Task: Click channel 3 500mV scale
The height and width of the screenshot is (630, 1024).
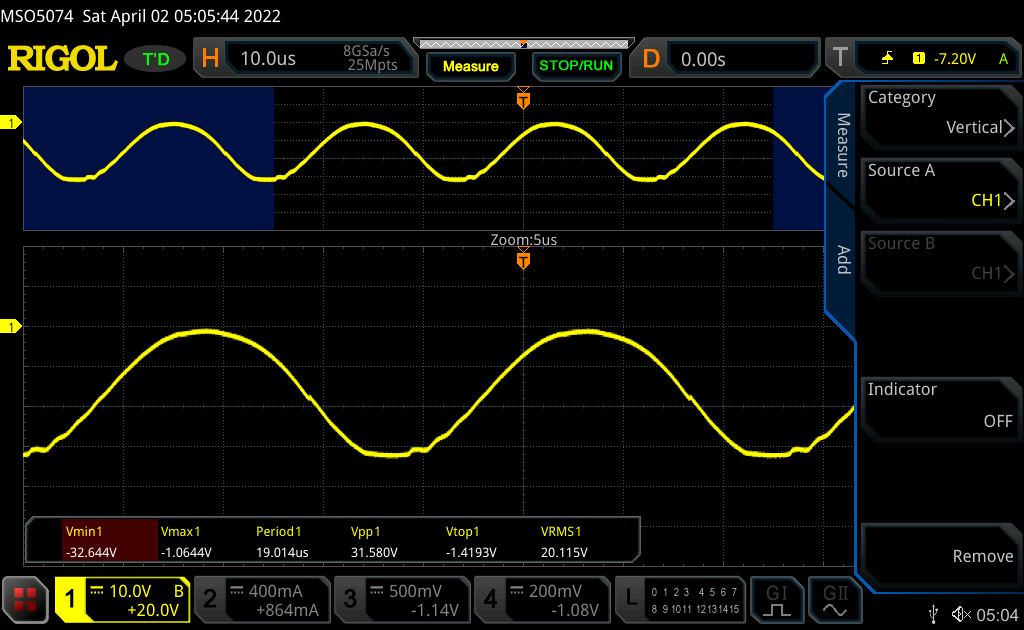Action: (x=415, y=591)
